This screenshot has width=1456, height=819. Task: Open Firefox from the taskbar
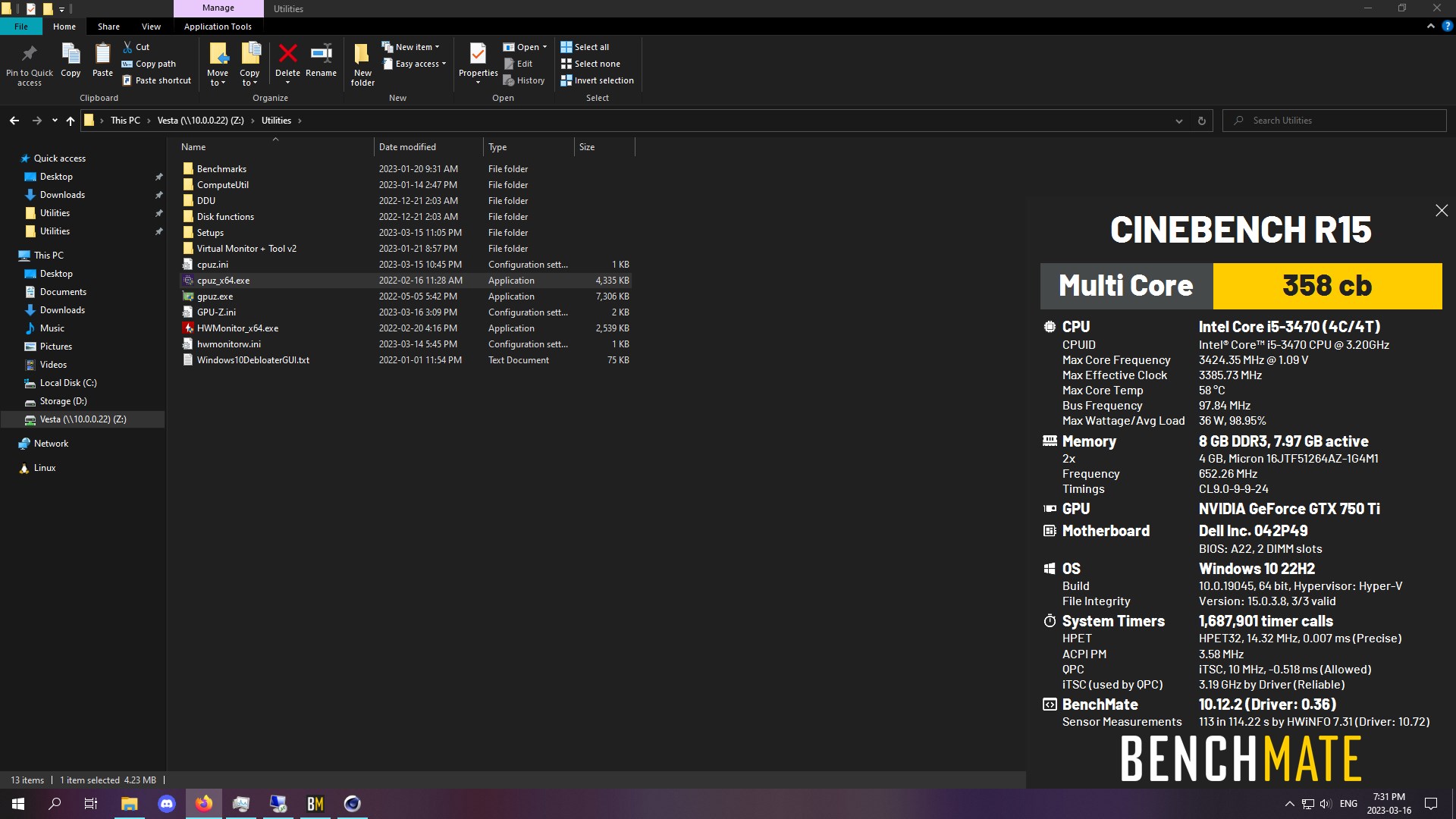[x=204, y=804]
